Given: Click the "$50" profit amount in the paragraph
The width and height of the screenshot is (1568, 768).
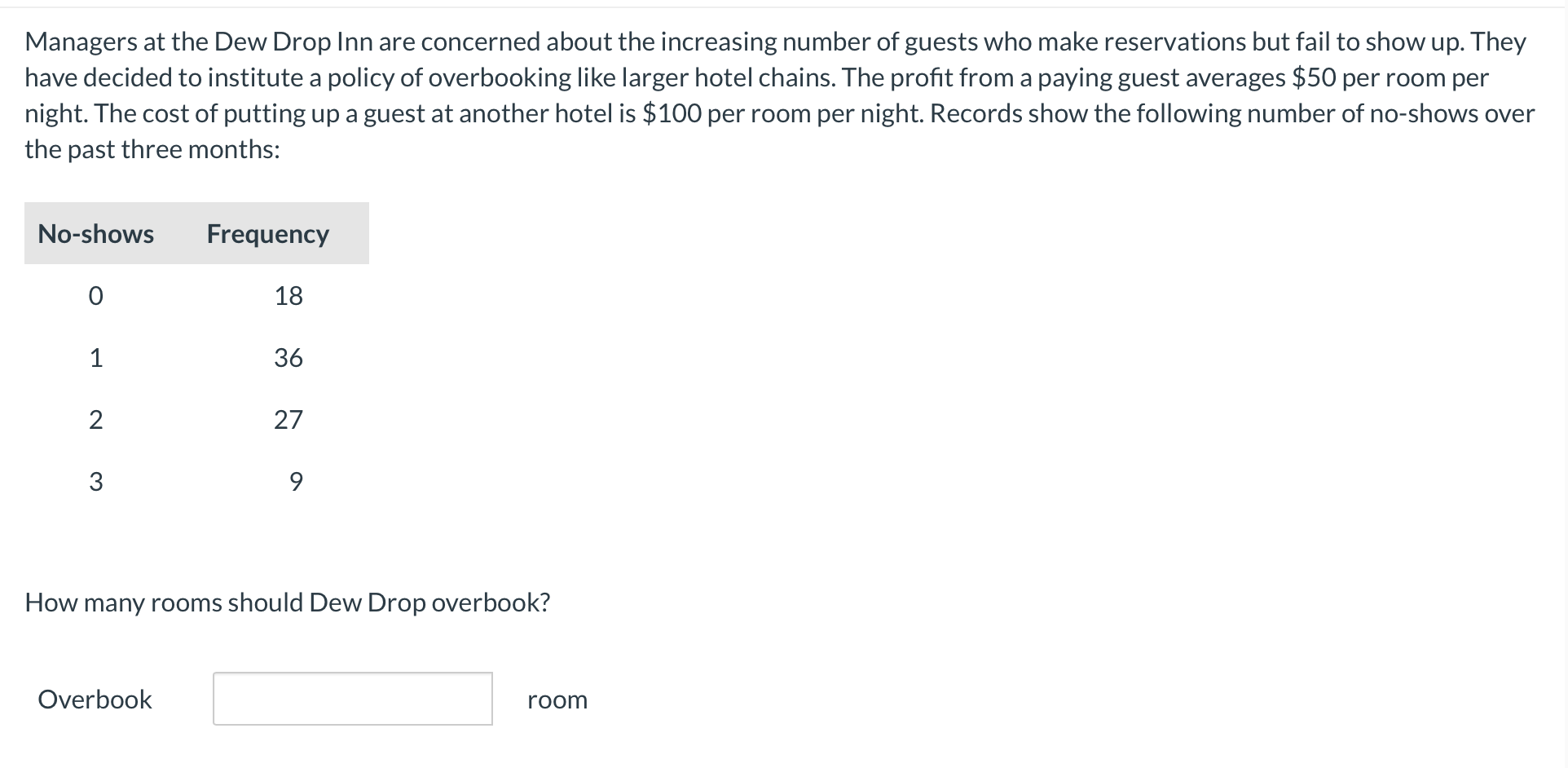Looking at the screenshot, I should (1314, 77).
